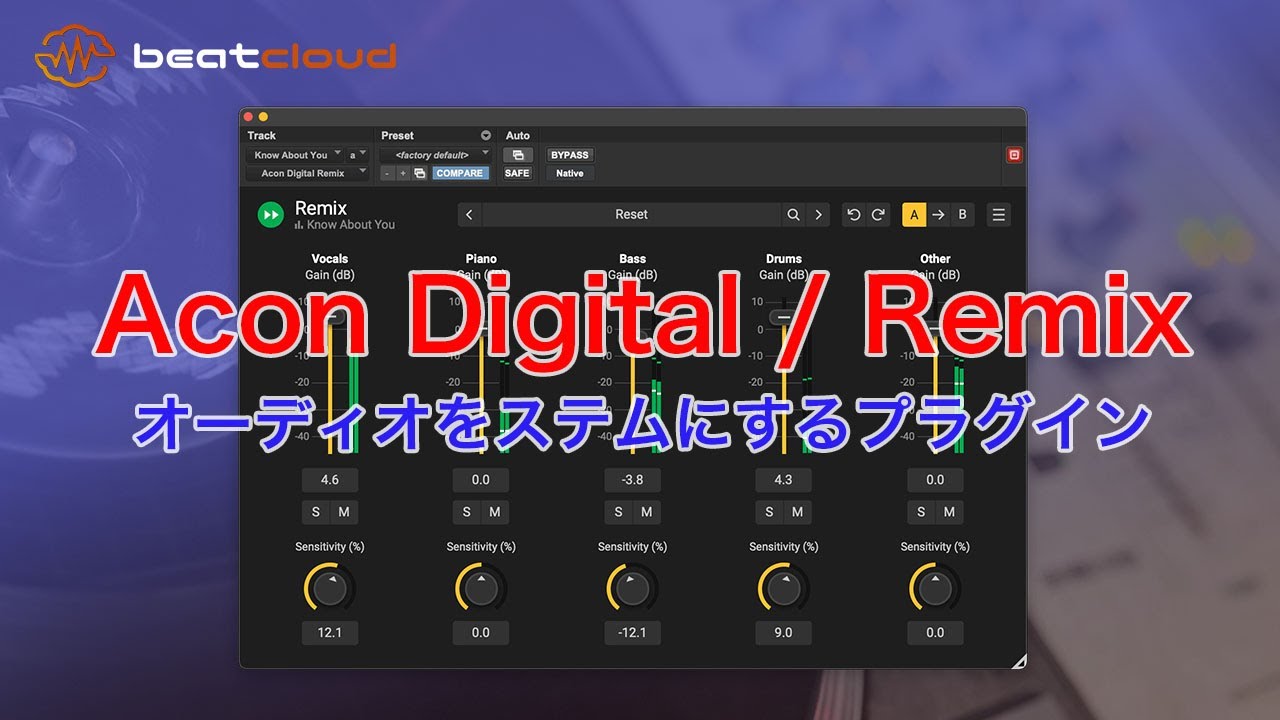
Task: Click the Drums sensitivity value 9.0
Action: 783,633
